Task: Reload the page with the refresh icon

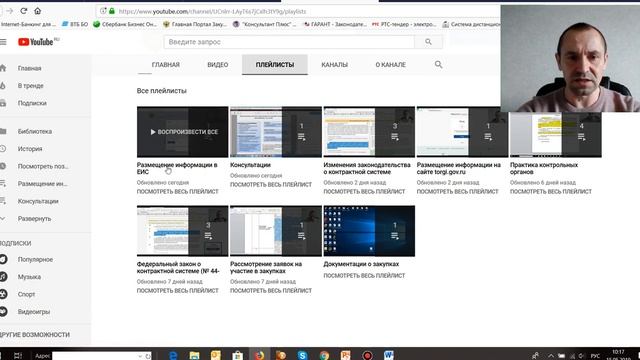Action: (x=24, y=11)
